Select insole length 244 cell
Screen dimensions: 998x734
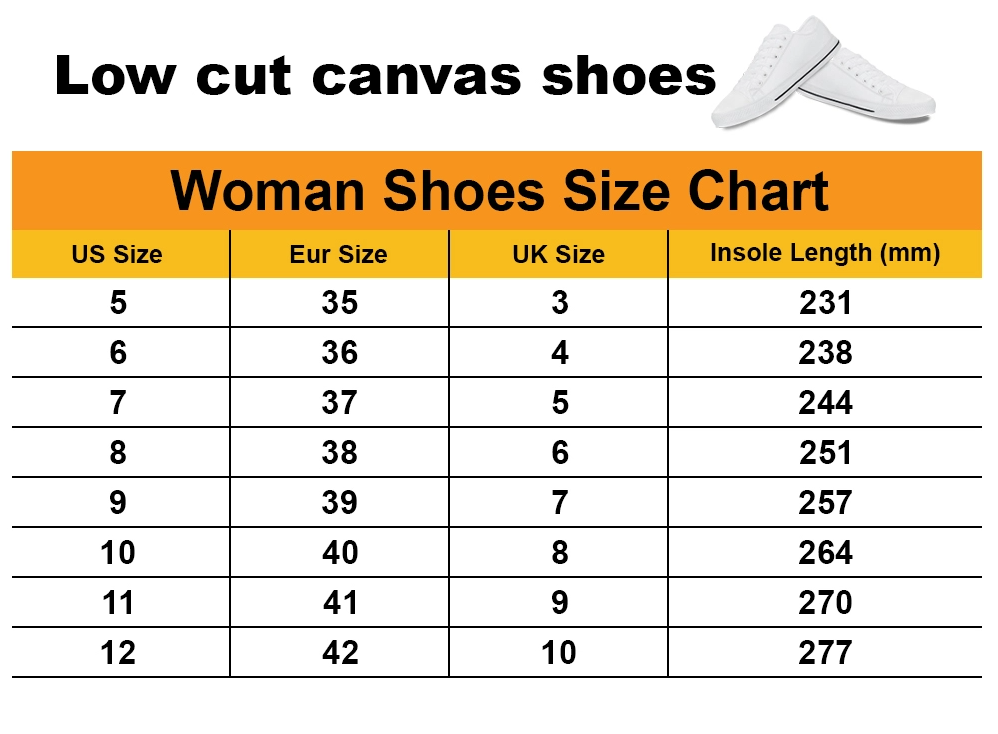point(825,402)
